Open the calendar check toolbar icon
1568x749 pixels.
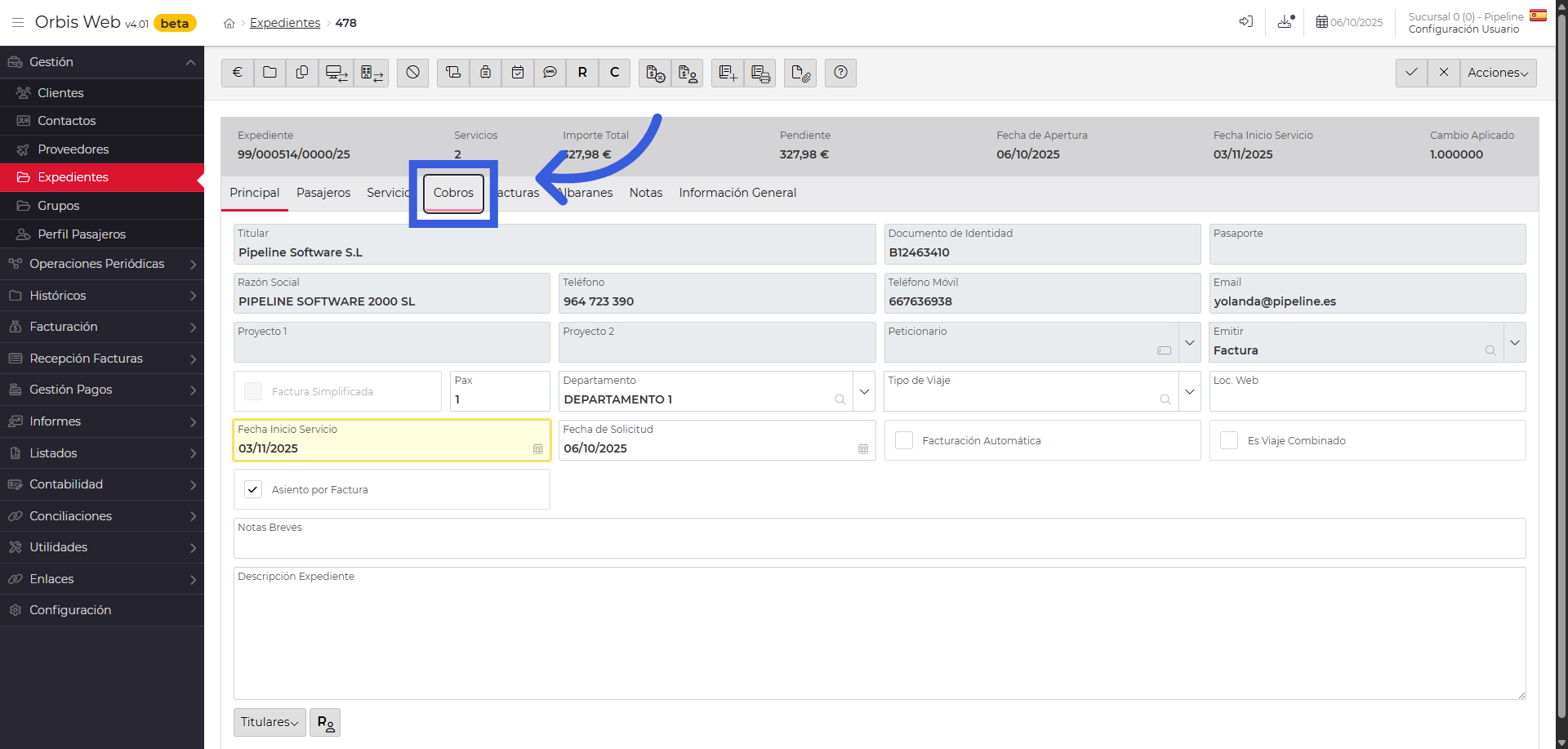[x=518, y=73]
